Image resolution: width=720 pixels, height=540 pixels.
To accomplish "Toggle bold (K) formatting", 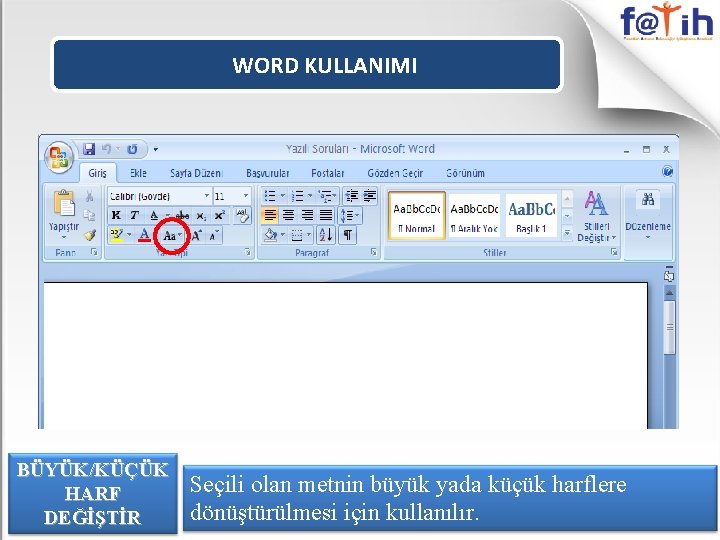I will tap(116, 215).
